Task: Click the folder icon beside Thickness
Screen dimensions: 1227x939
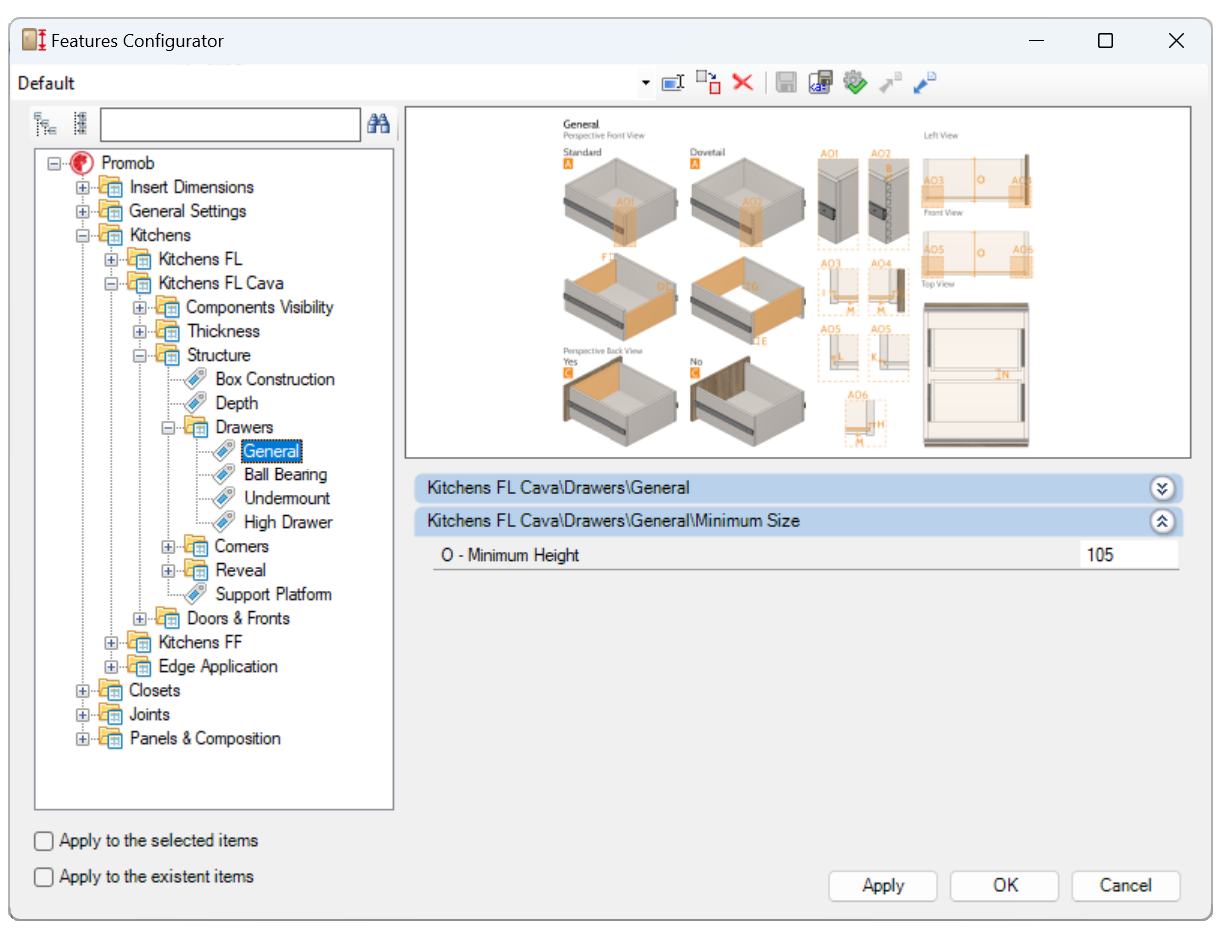Action: (x=167, y=331)
